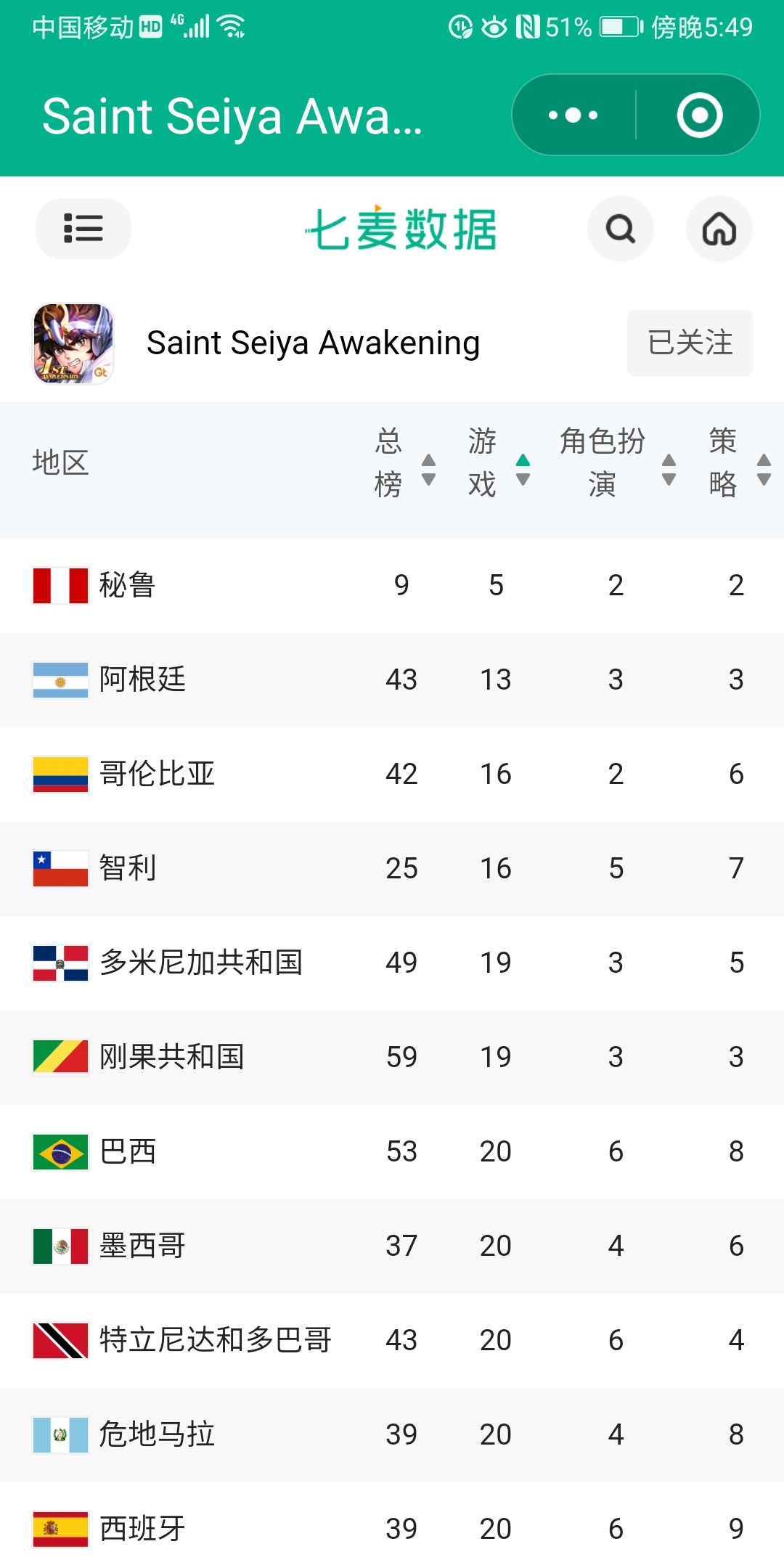The width and height of the screenshot is (784, 1568).
Task: Open the 多米尼加共和国 region entry
Action: [x=200, y=963]
